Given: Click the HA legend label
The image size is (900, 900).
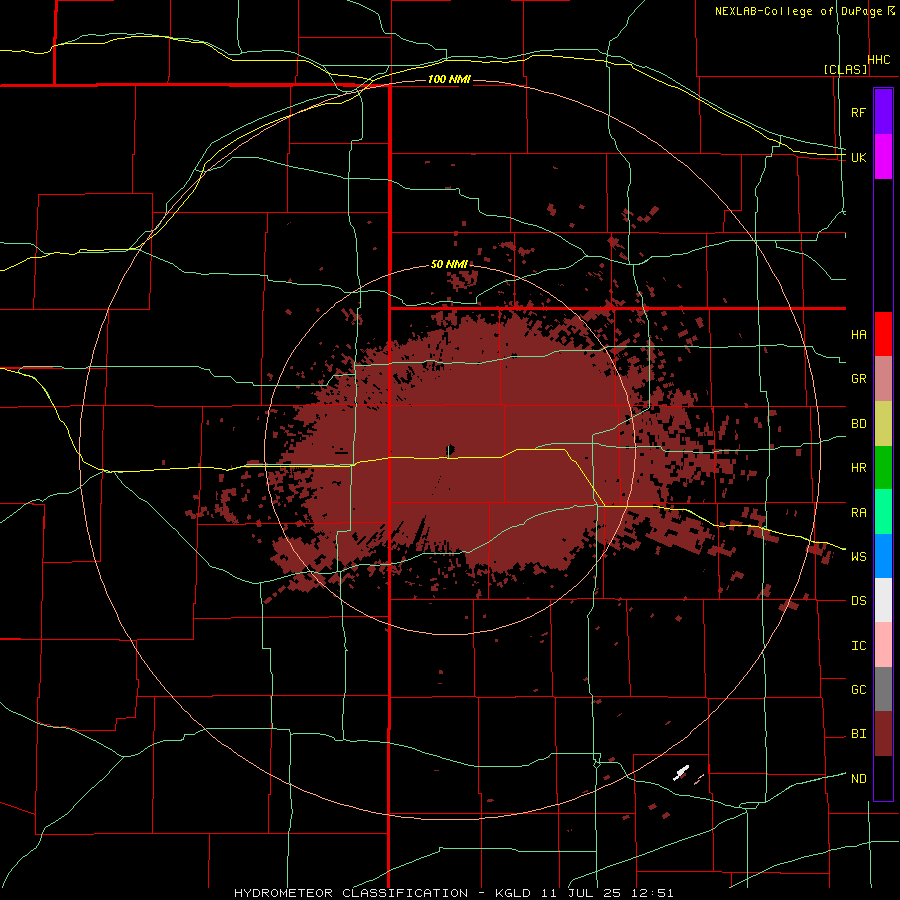Looking at the screenshot, I should 858,334.
